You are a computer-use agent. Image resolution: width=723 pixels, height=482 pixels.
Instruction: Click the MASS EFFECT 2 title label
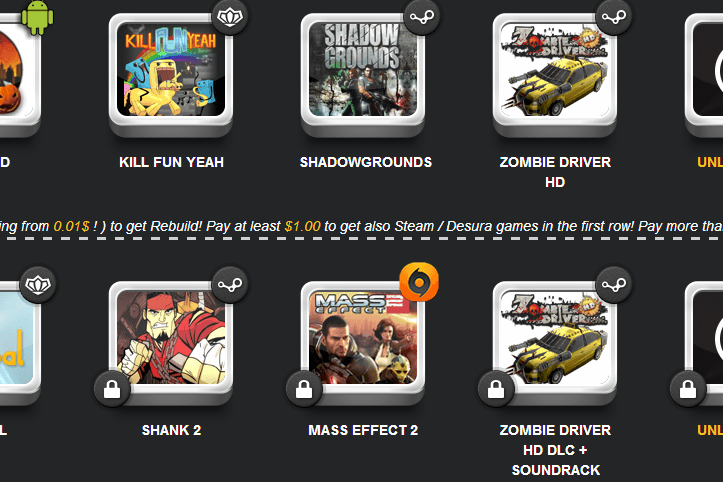point(363,430)
